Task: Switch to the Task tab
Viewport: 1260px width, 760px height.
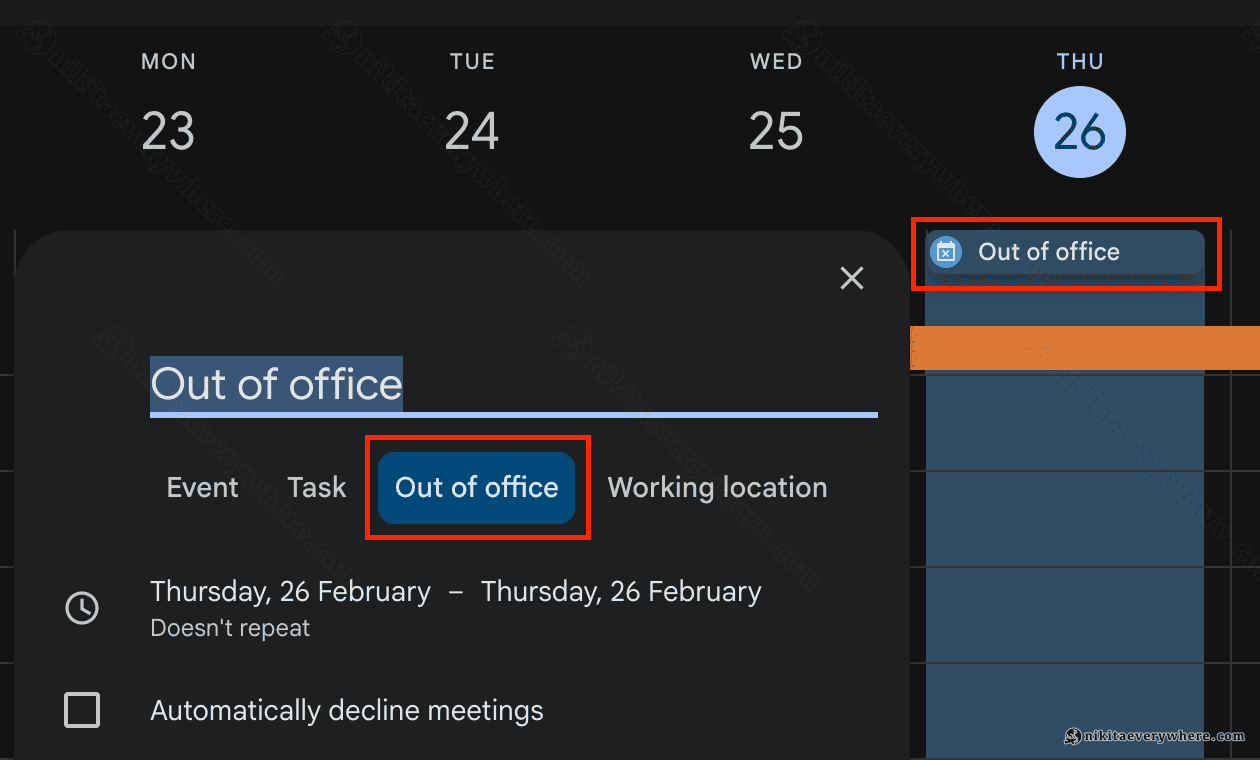Action: [317, 487]
